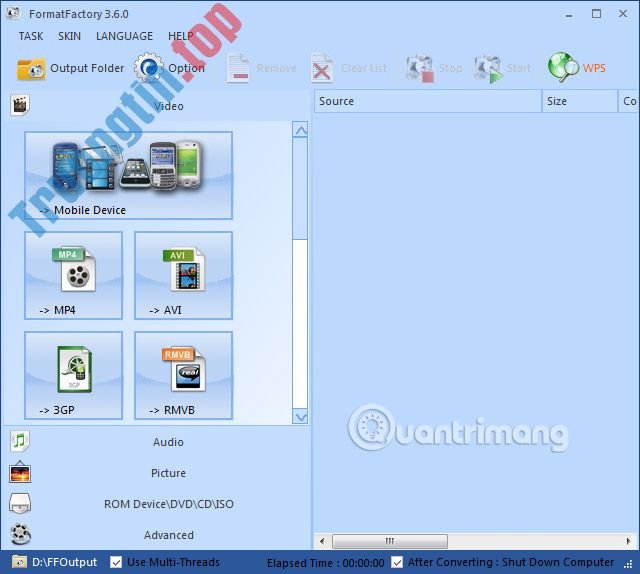Sort by the Source column header
Screen dimensions: 640x574
coord(428,101)
